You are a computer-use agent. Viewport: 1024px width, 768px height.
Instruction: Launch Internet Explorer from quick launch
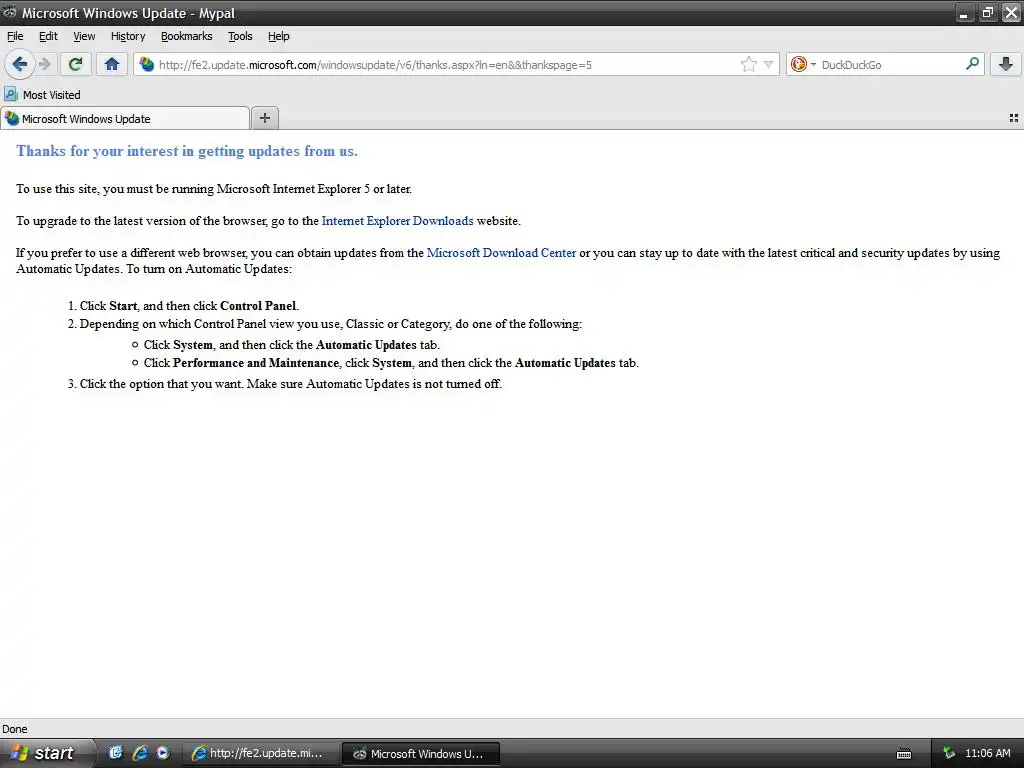coord(140,753)
